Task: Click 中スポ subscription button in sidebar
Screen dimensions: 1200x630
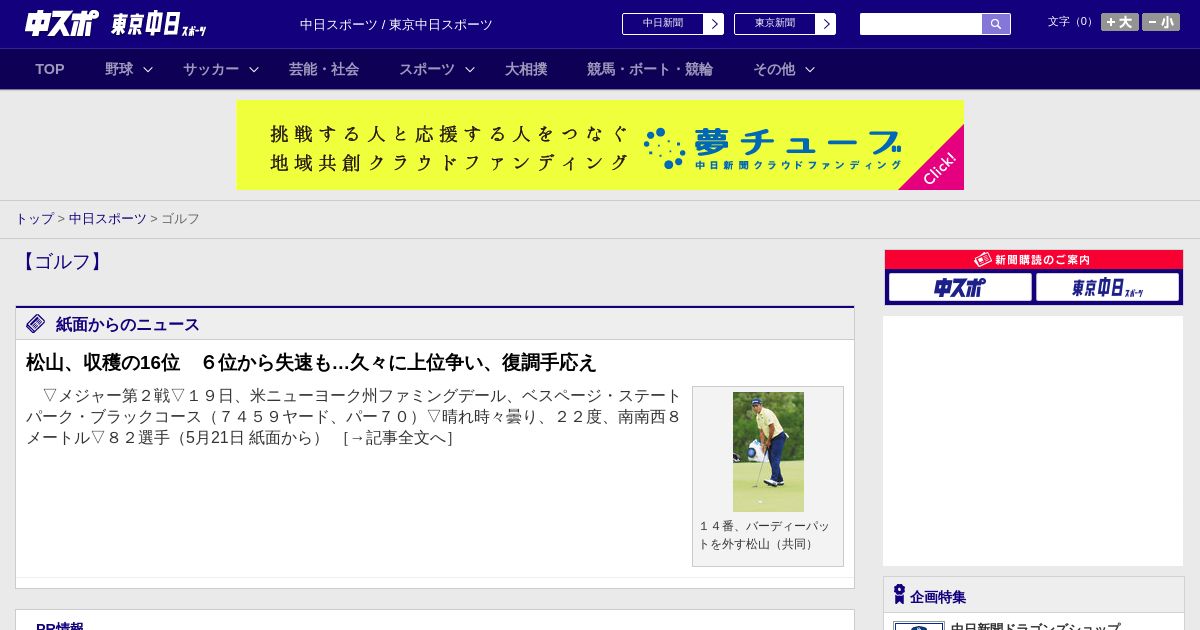Action: [x=960, y=287]
